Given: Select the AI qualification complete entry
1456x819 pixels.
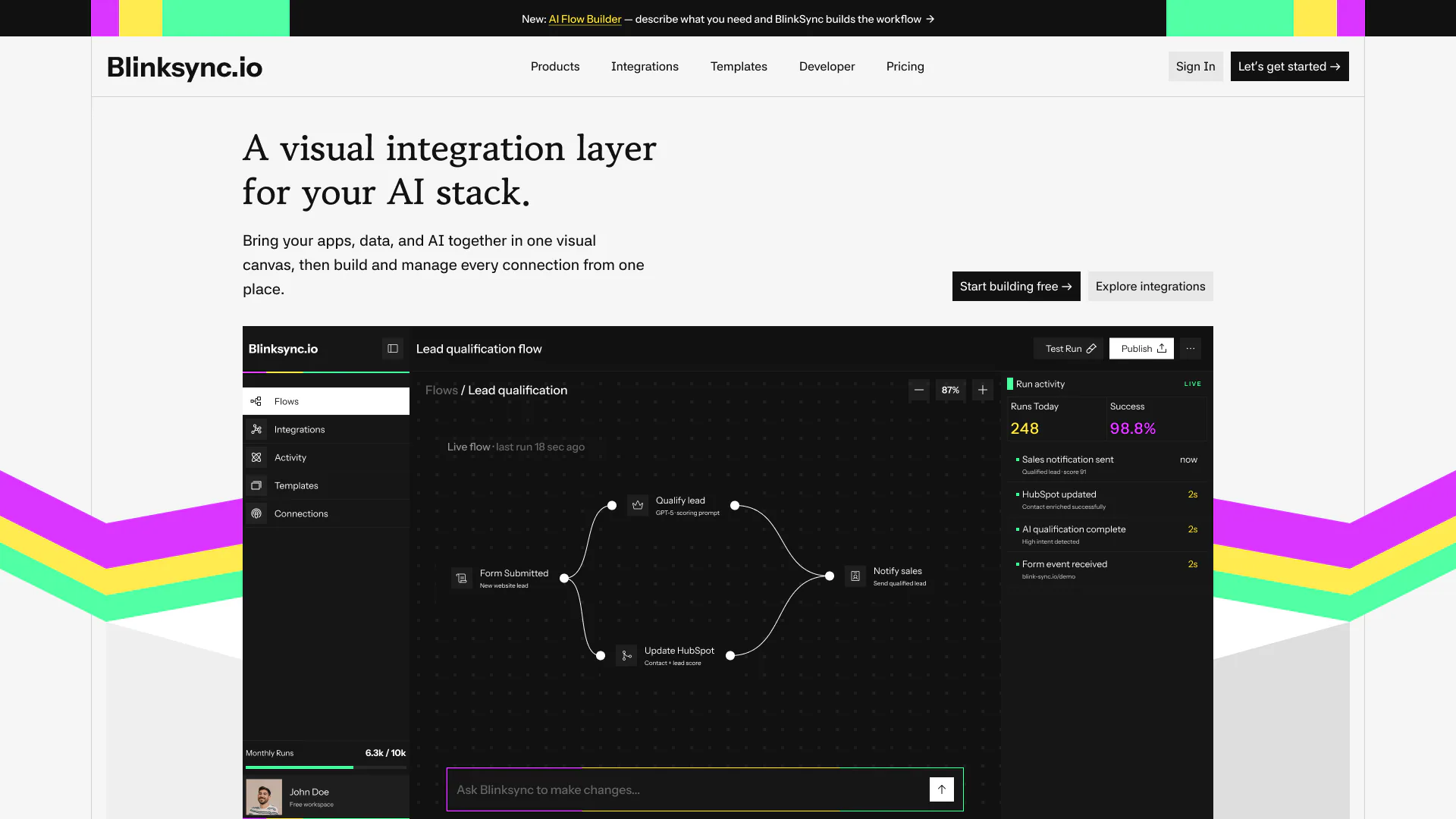Looking at the screenshot, I should [x=1106, y=535].
